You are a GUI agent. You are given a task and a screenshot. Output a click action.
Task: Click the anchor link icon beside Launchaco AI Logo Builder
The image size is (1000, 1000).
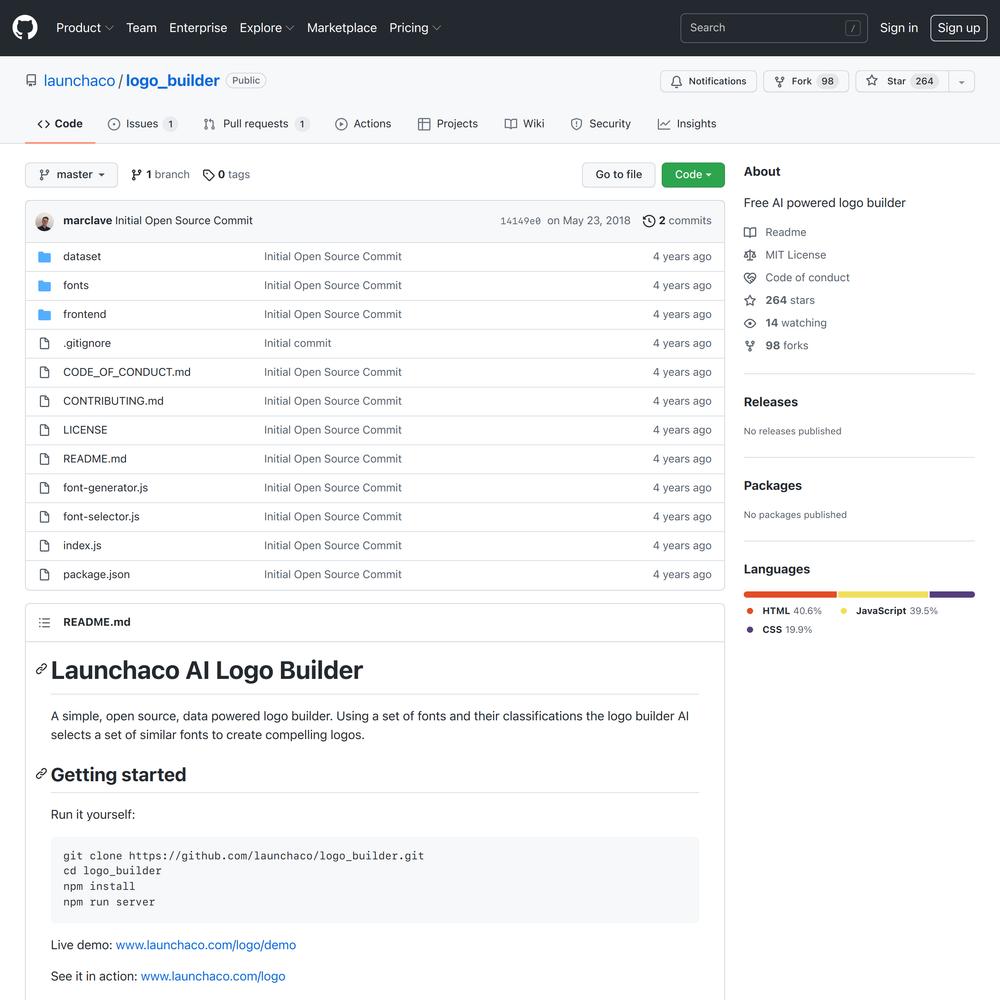(x=41, y=669)
